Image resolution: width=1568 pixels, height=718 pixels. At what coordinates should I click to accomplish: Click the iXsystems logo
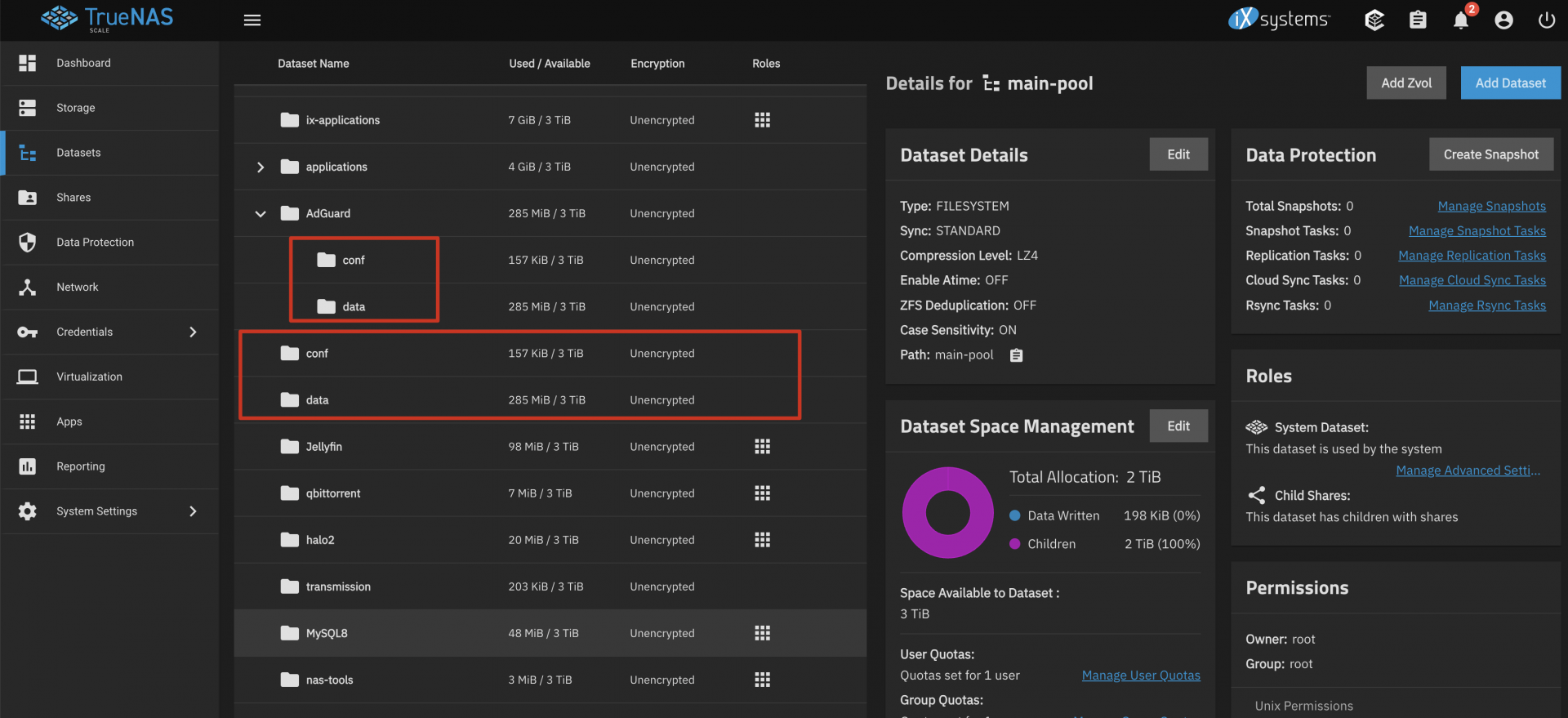(x=1279, y=19)
